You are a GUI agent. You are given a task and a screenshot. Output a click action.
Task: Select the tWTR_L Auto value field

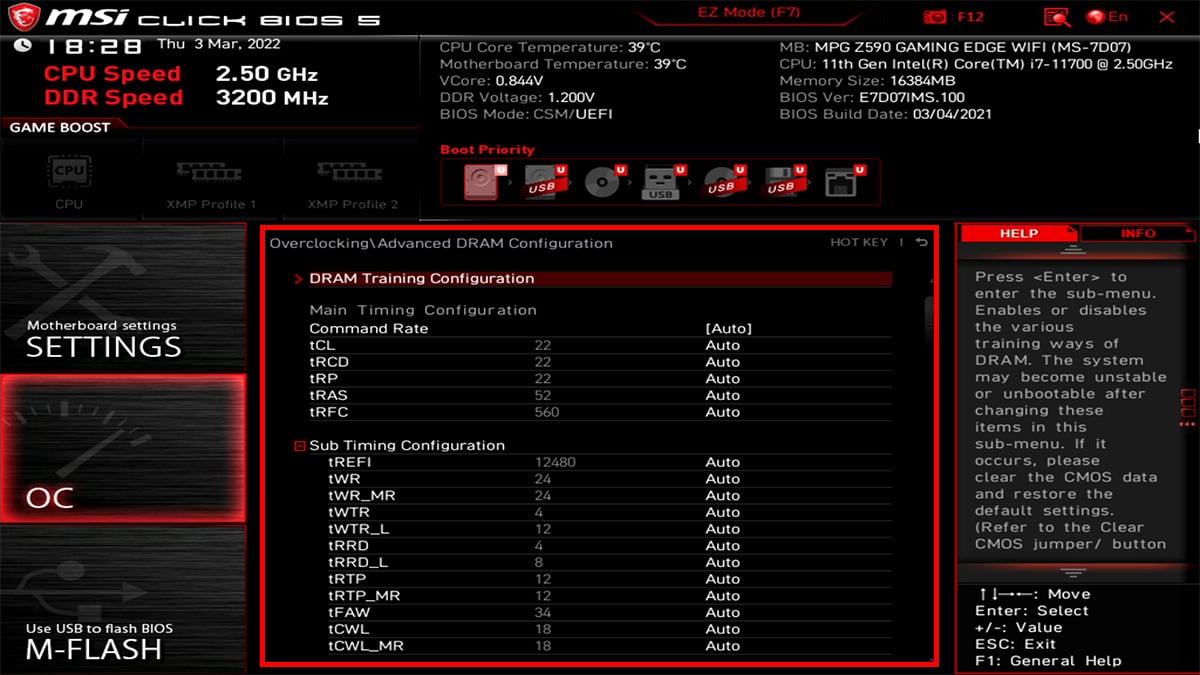tap(723, 529)
